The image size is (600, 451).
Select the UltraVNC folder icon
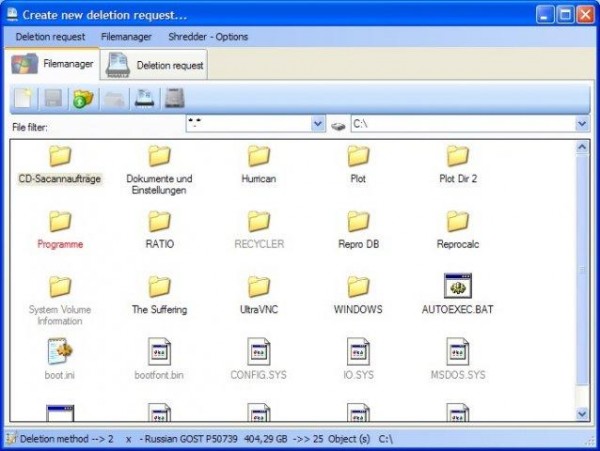click(259, 287)
